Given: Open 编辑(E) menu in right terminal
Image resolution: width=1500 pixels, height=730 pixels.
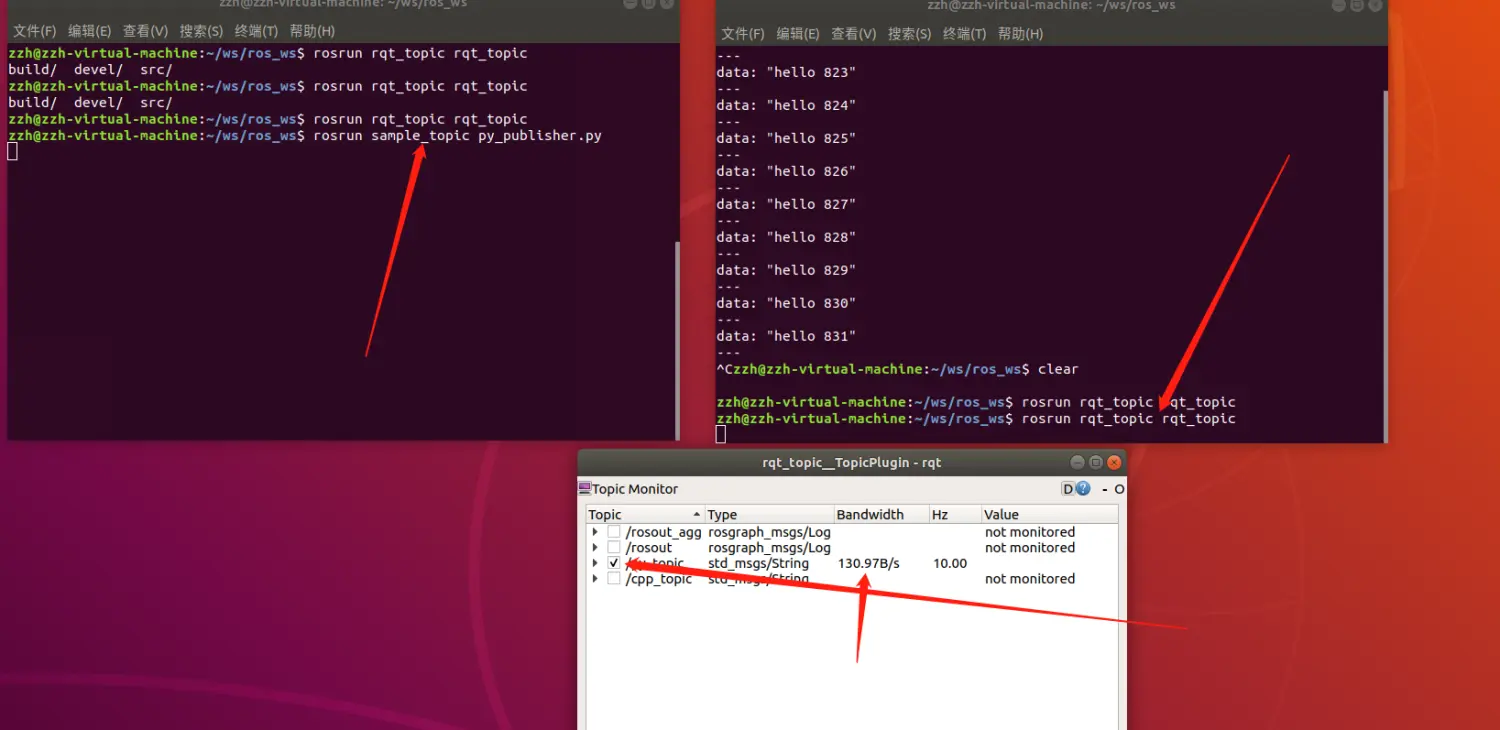Looking at the screenshot, I should (x=797, y=33).
